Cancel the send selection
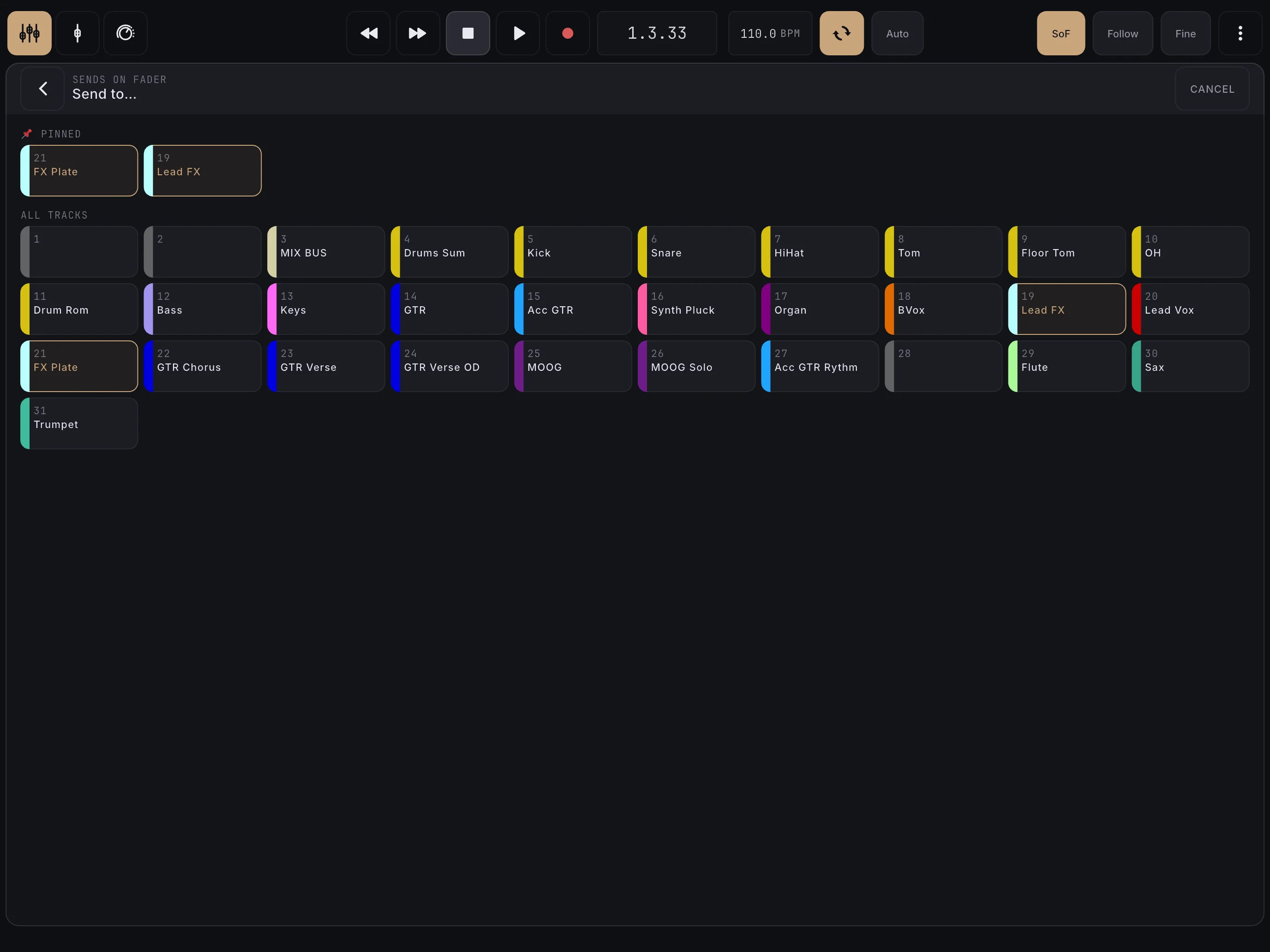 [1212, 89]
